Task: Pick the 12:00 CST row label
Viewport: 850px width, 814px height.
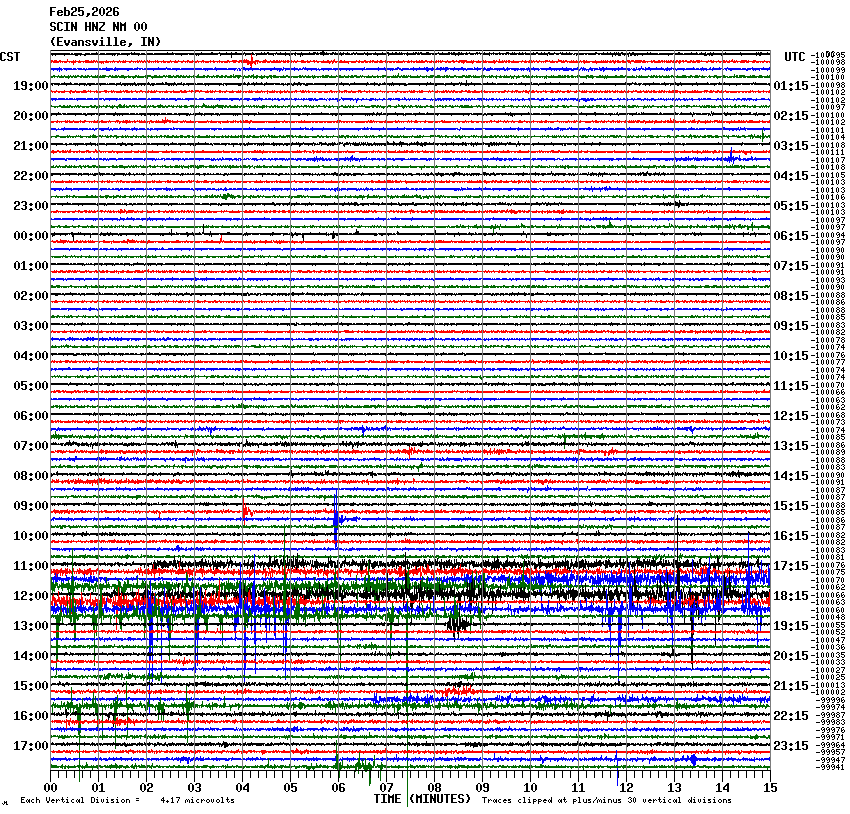Action: 31,596
